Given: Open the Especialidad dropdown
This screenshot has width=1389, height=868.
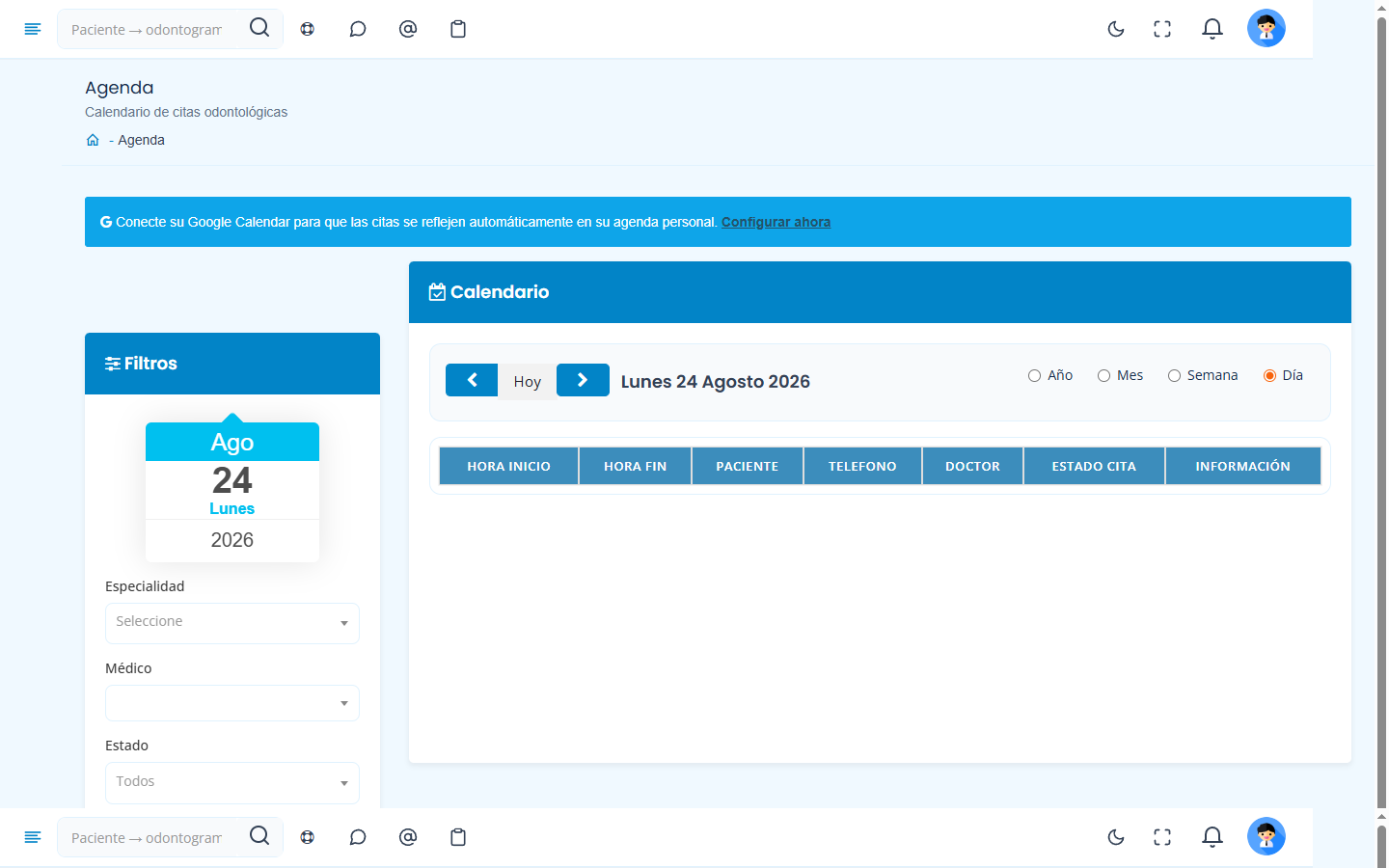Looking at the screenshot, I should click(x=232, y=623).
